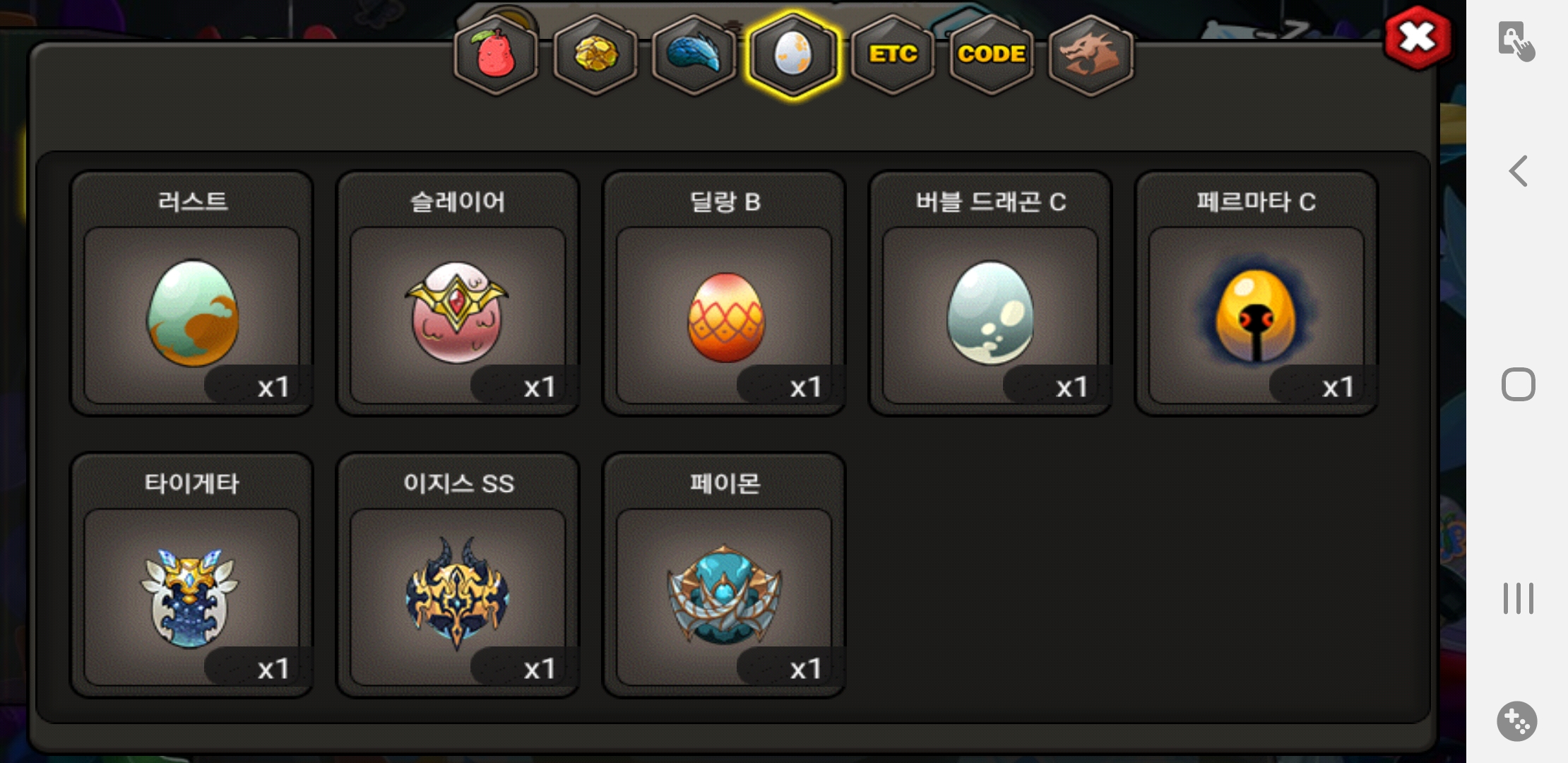Tap the Android home button

click(x=1519, y=384)
